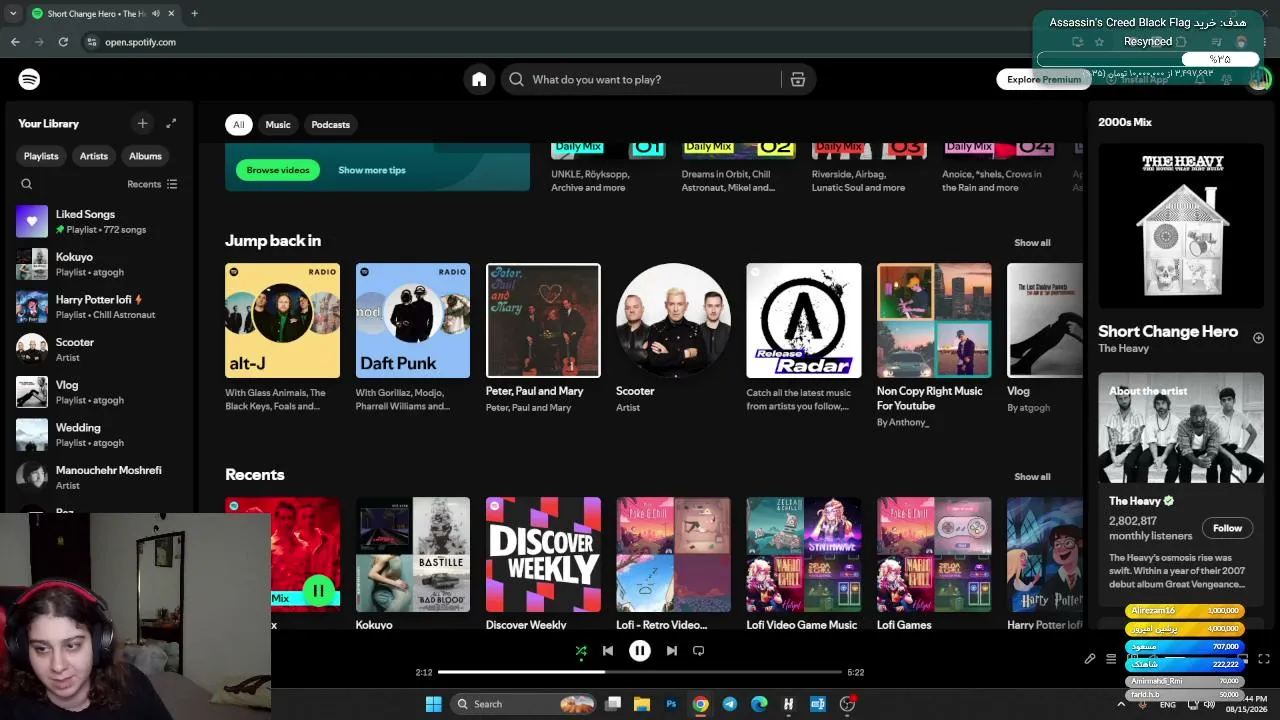The width and height of the screenshot is (1280, 720).
Task: Close the Short Change Hero browser tab
Action: (x=172, y=14)
